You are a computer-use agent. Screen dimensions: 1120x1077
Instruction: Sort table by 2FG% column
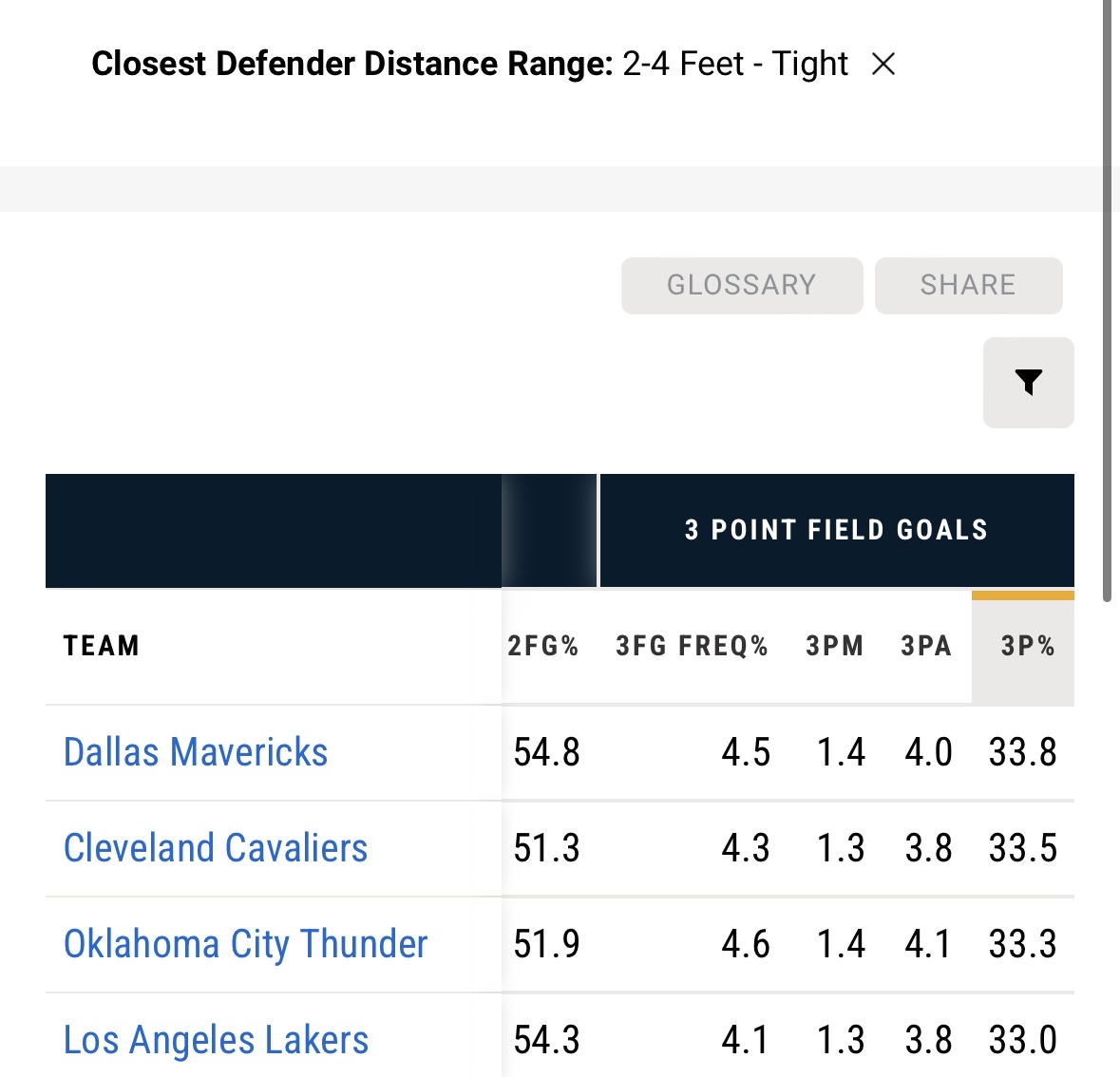coord(543,646)
